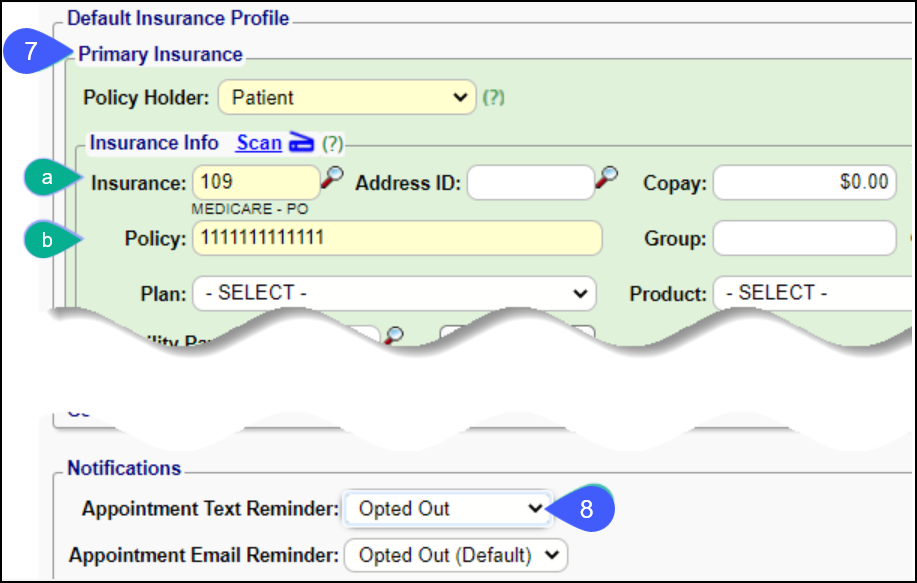
Task: Open the Policy Holder dropdown showing Patient
Action: coord(346,97)
